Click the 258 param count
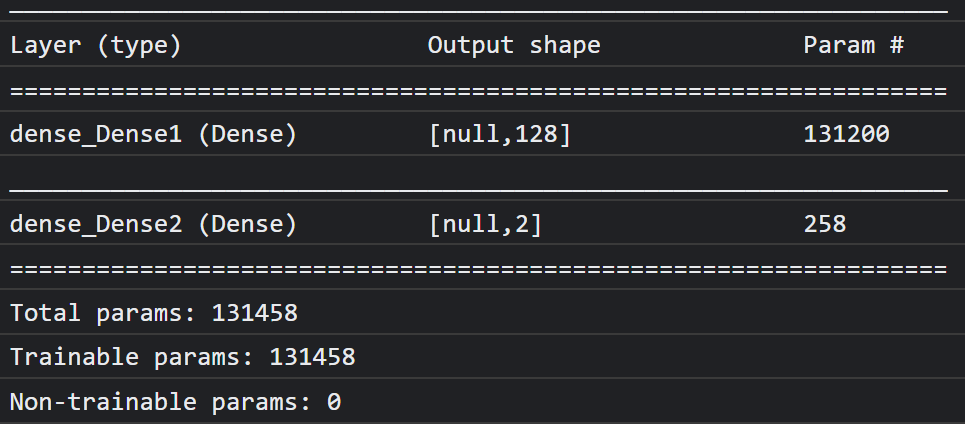The height and width of the screenshot is (424, 965). pyautogui.click(x=825, y=224)
